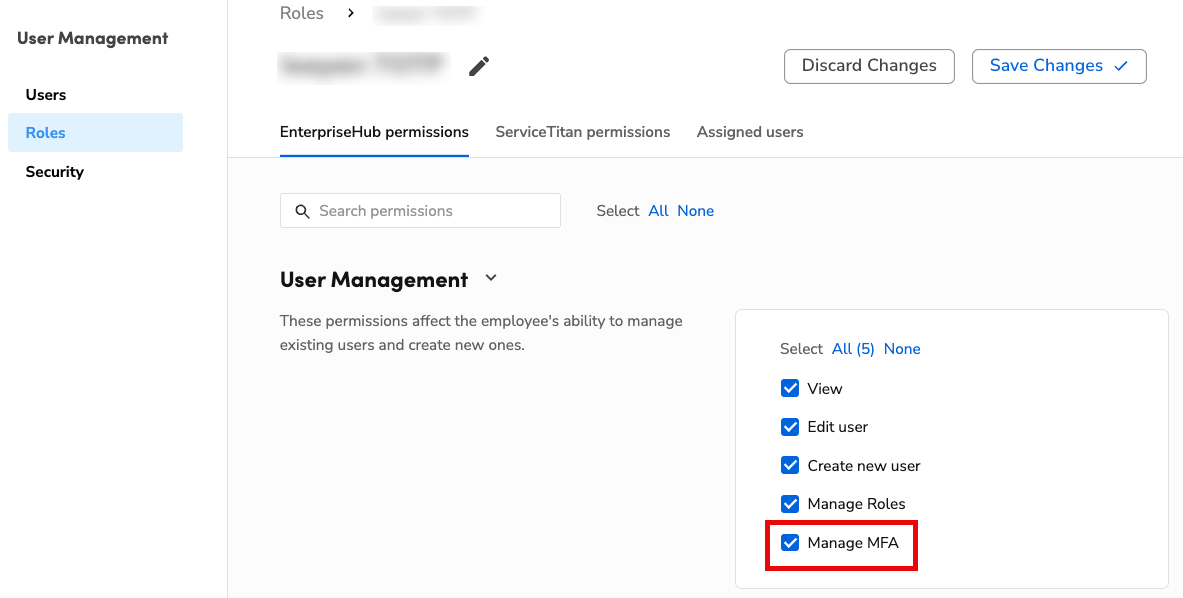Screen dimensions: 1183x598
Task: Collapse the User Management section chevron
Action: point(490,278)
